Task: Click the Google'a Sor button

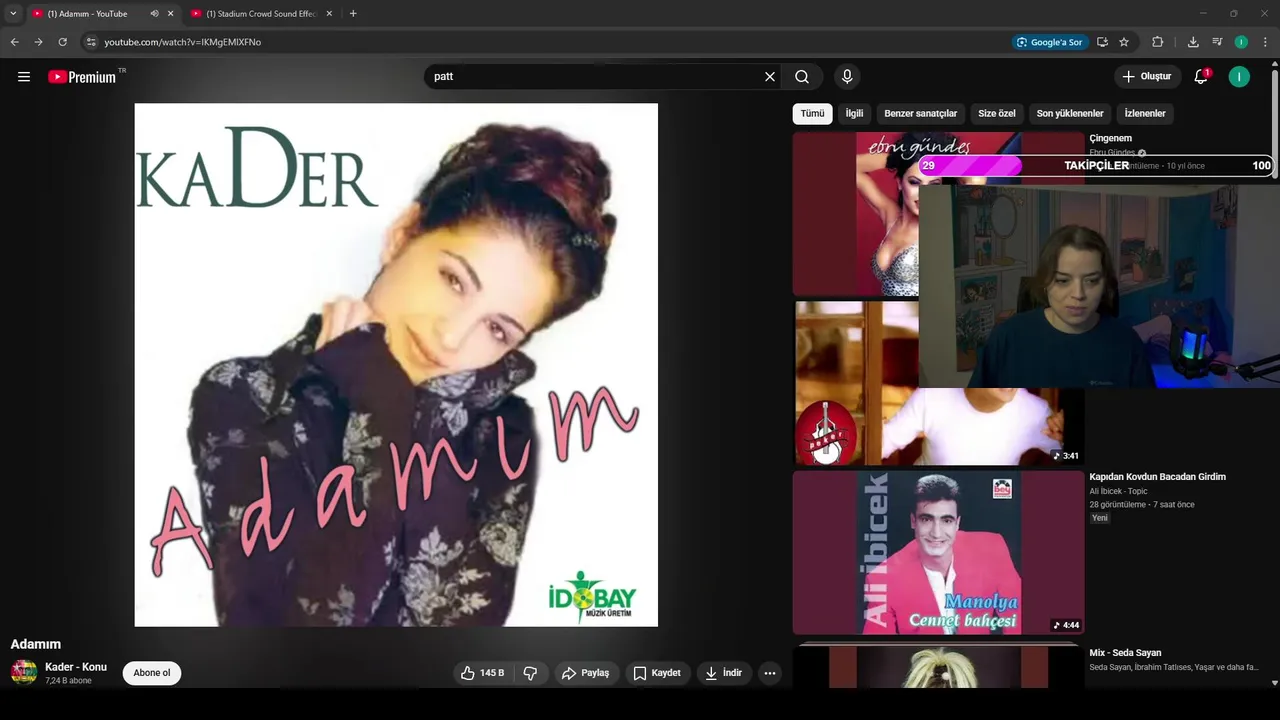Action: (x=1049, y=42)
